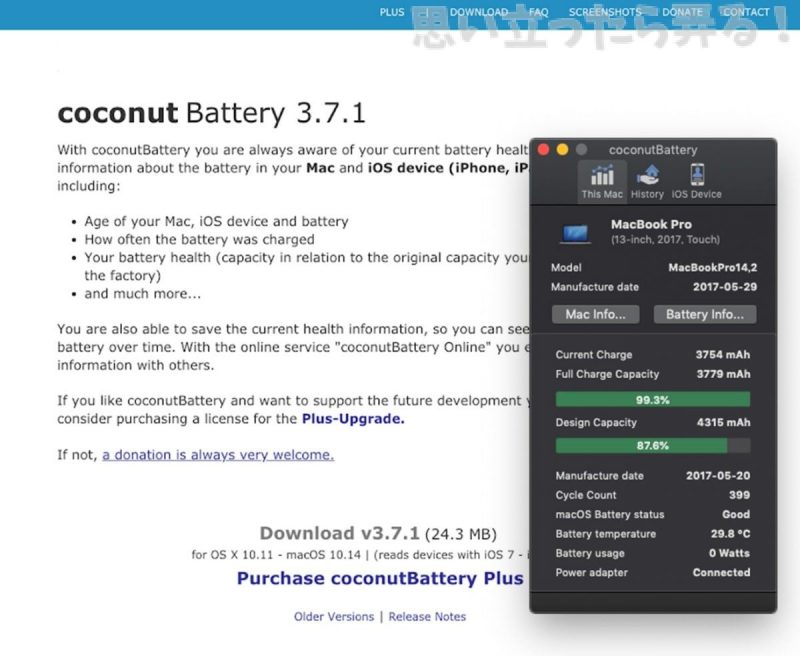800x656 pixels.
Task: Click the Battery usage '0 Watts' value
Action: click(x=729, y=553)
